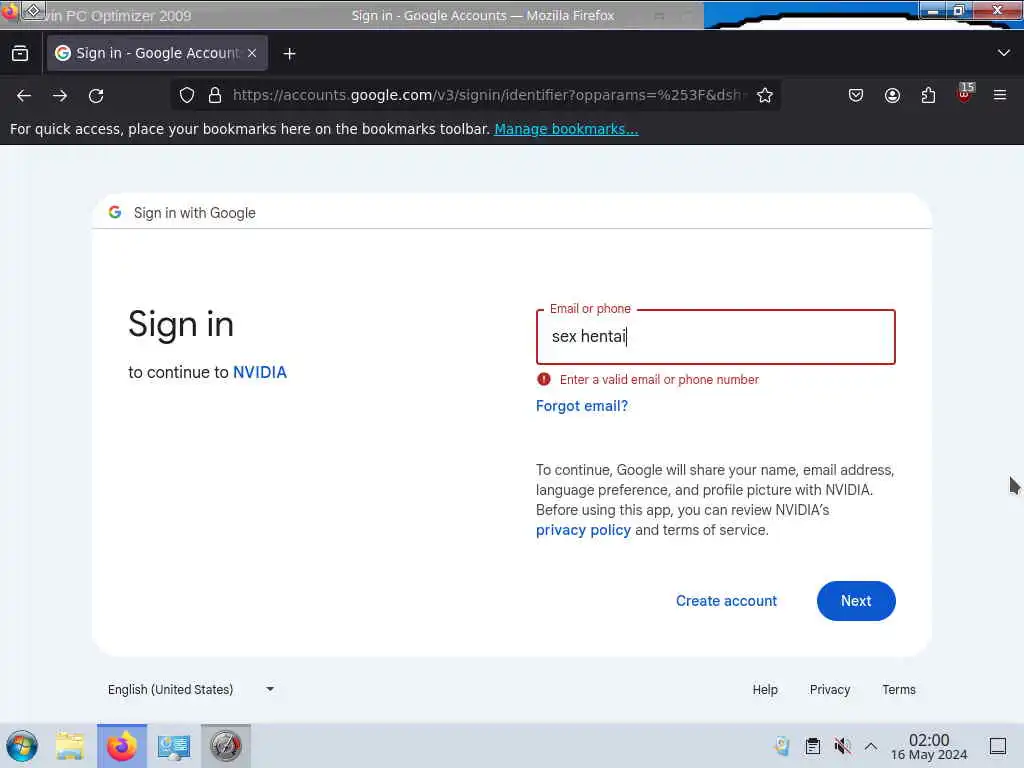1024x768 pixels.
Task: Click the Google logo in sign-in header
Action: tap(115, 212)
